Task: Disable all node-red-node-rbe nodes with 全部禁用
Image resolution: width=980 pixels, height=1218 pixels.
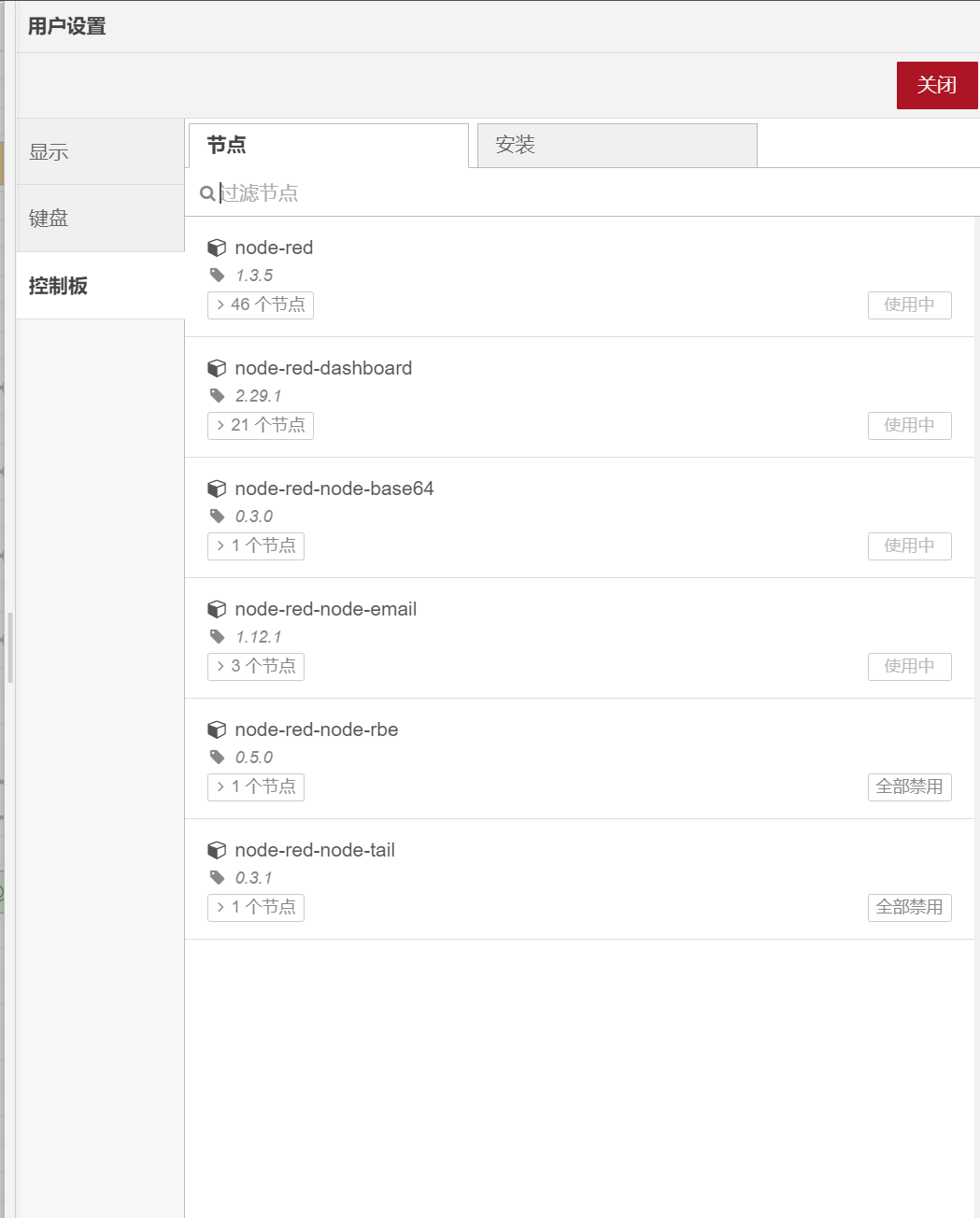Action: point(909,786)
